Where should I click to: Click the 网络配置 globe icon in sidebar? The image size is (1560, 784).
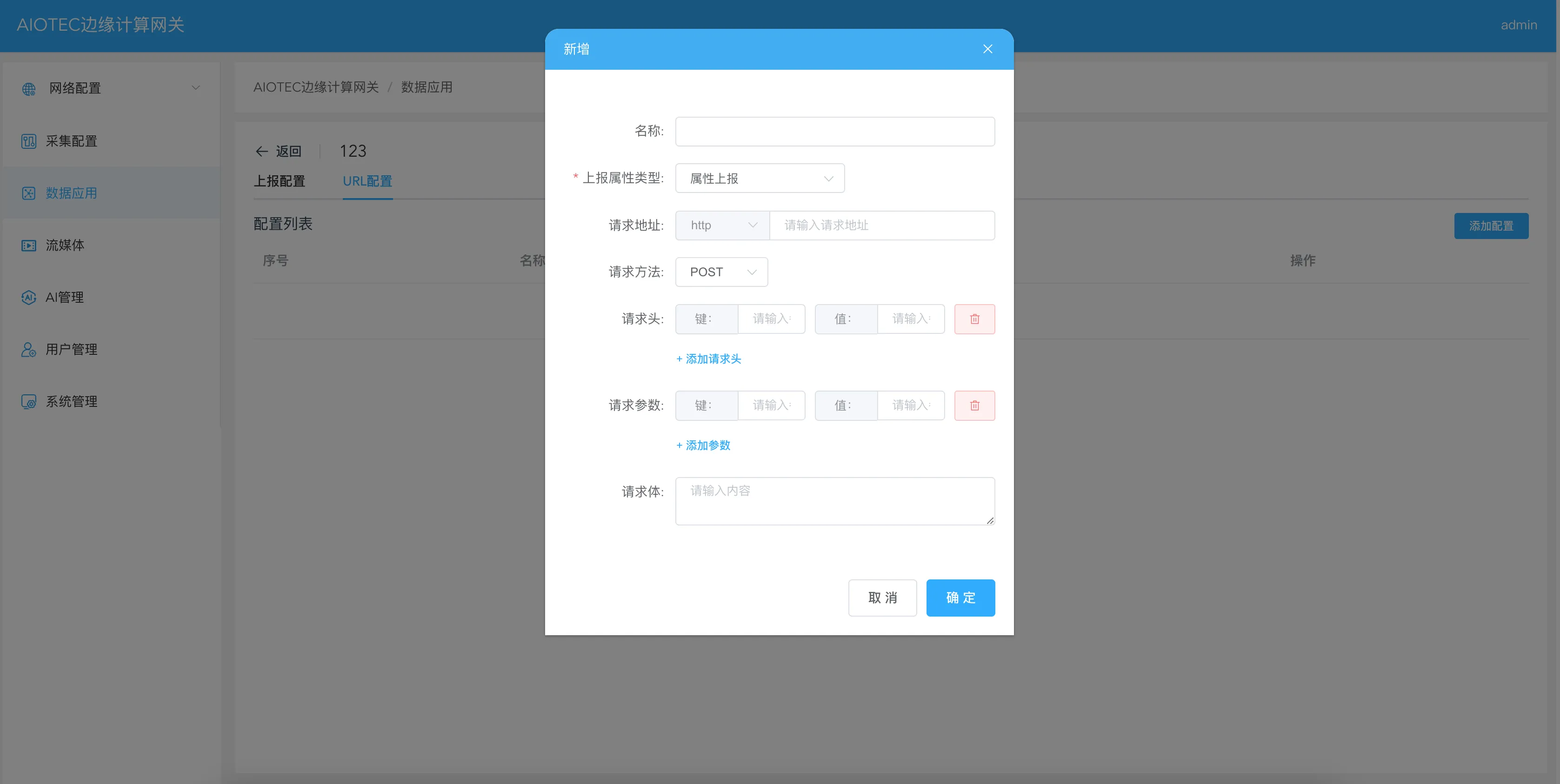(x=28, y=89)
